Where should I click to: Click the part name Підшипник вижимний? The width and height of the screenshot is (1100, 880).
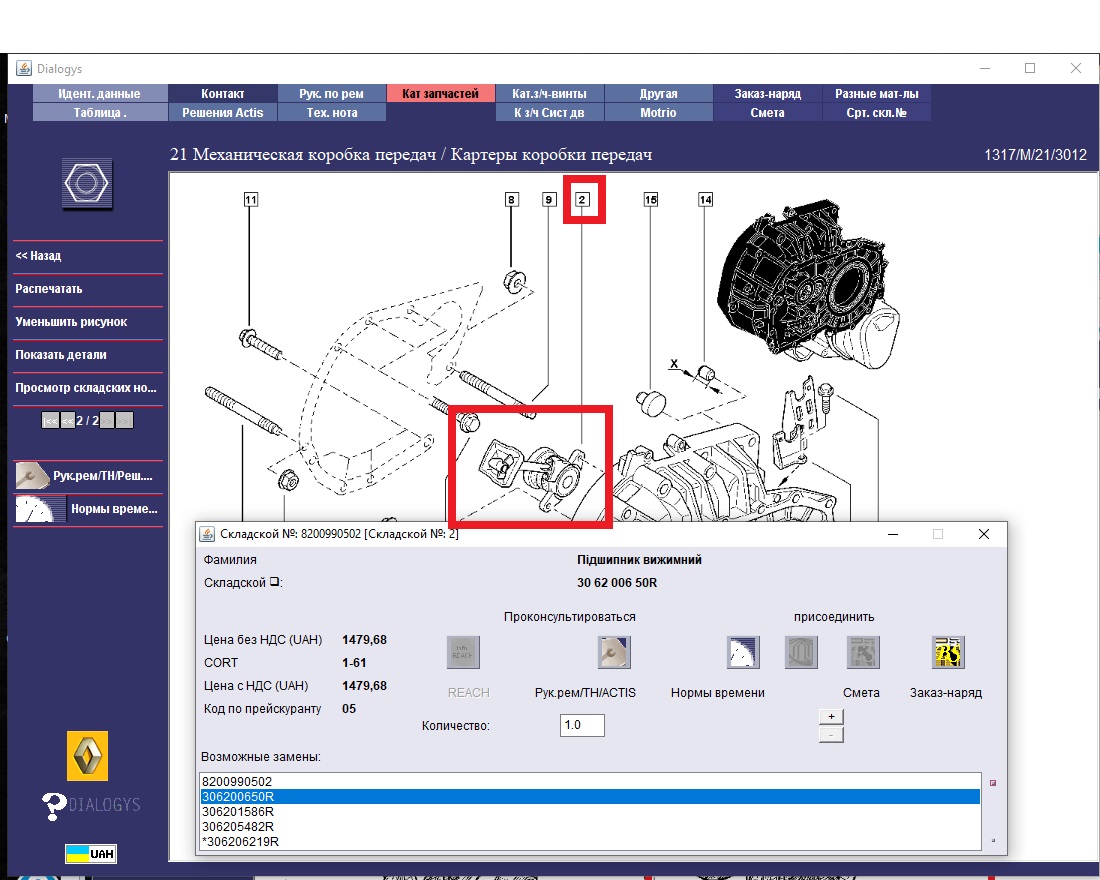pyautogui.click(x=639, y=560)
